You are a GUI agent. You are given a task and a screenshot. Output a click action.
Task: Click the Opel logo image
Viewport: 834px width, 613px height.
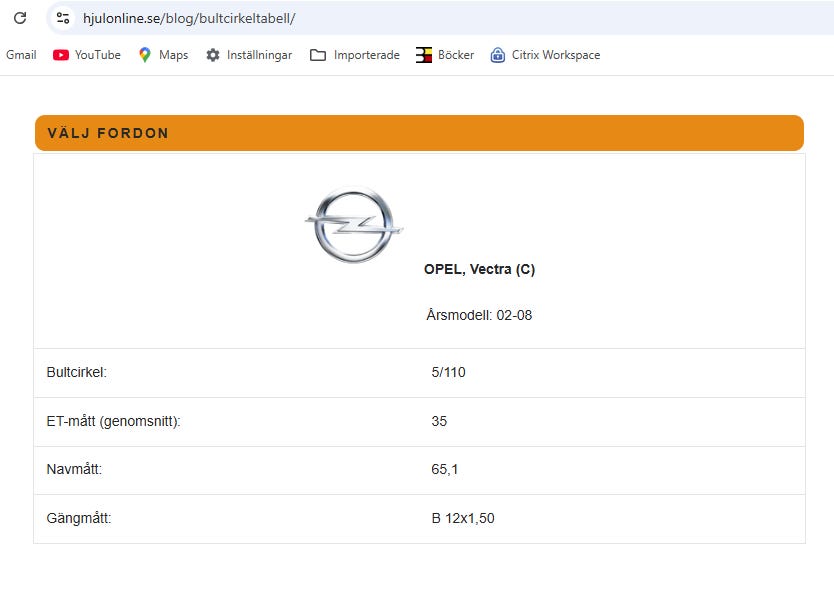coord(353,226)
